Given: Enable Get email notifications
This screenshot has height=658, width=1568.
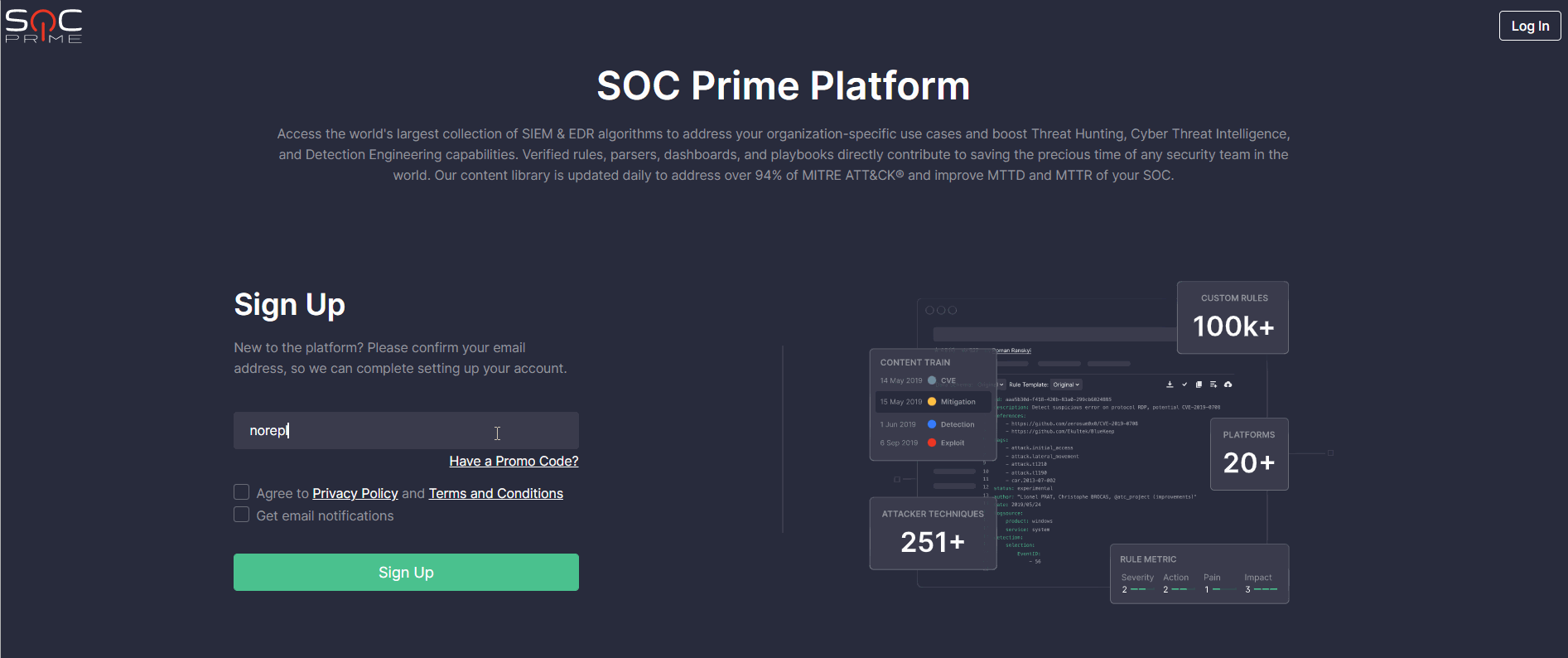Looking at the screenshot, I should (241, 514).
